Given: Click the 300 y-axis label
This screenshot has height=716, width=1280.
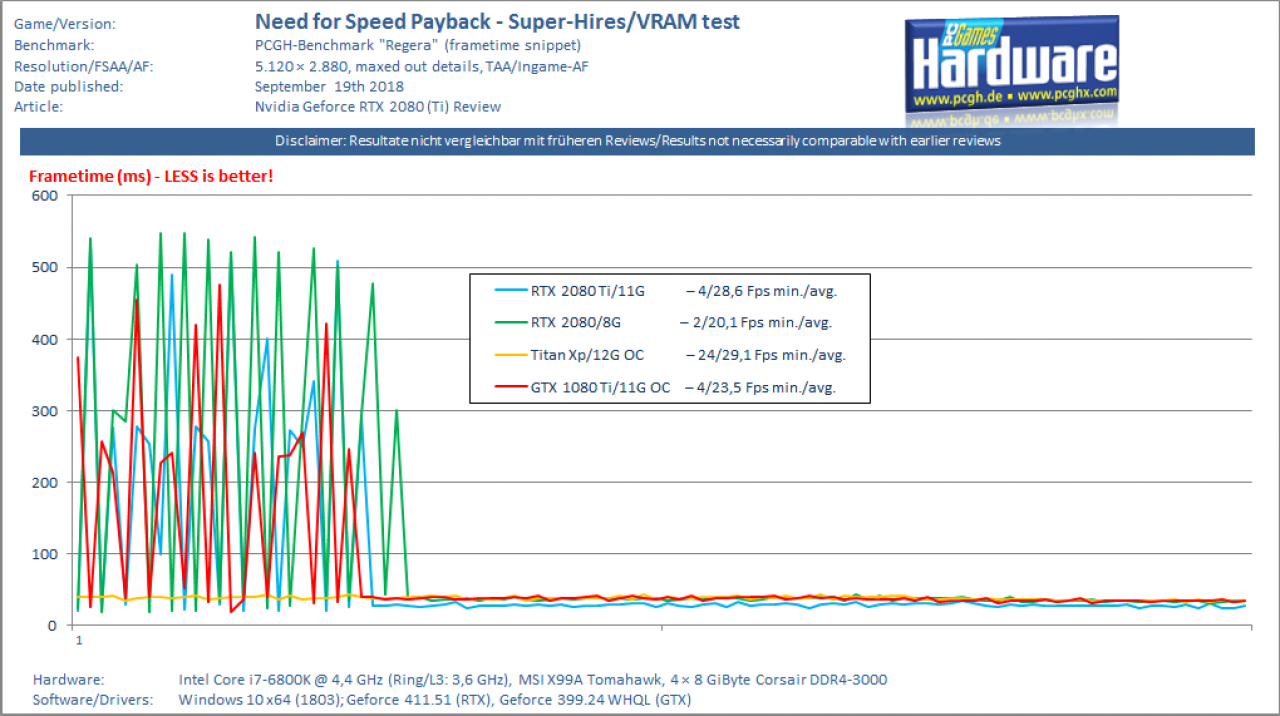Looking at the screenshot, I should [x=44, y=411].
